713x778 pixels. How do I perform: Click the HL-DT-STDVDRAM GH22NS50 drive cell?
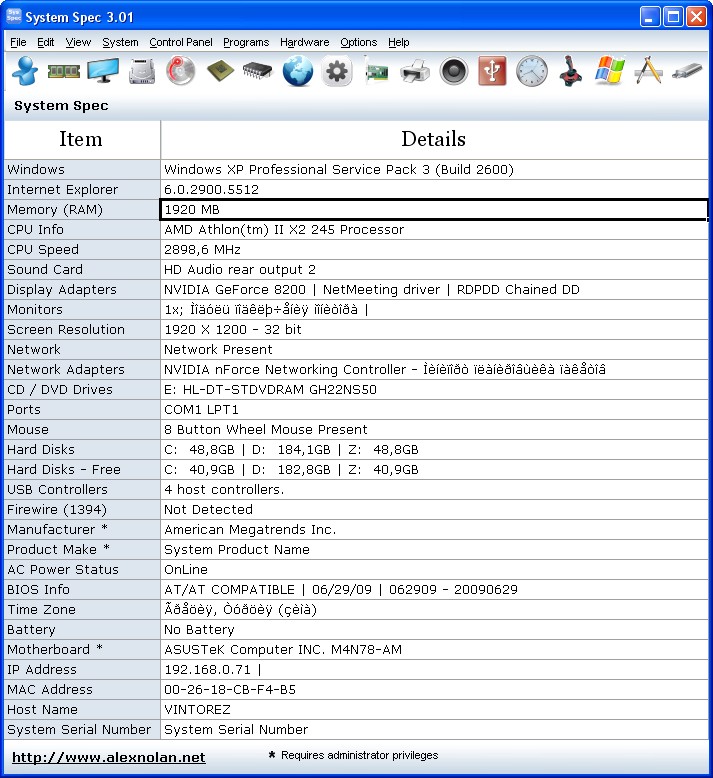tap(434, 389)
